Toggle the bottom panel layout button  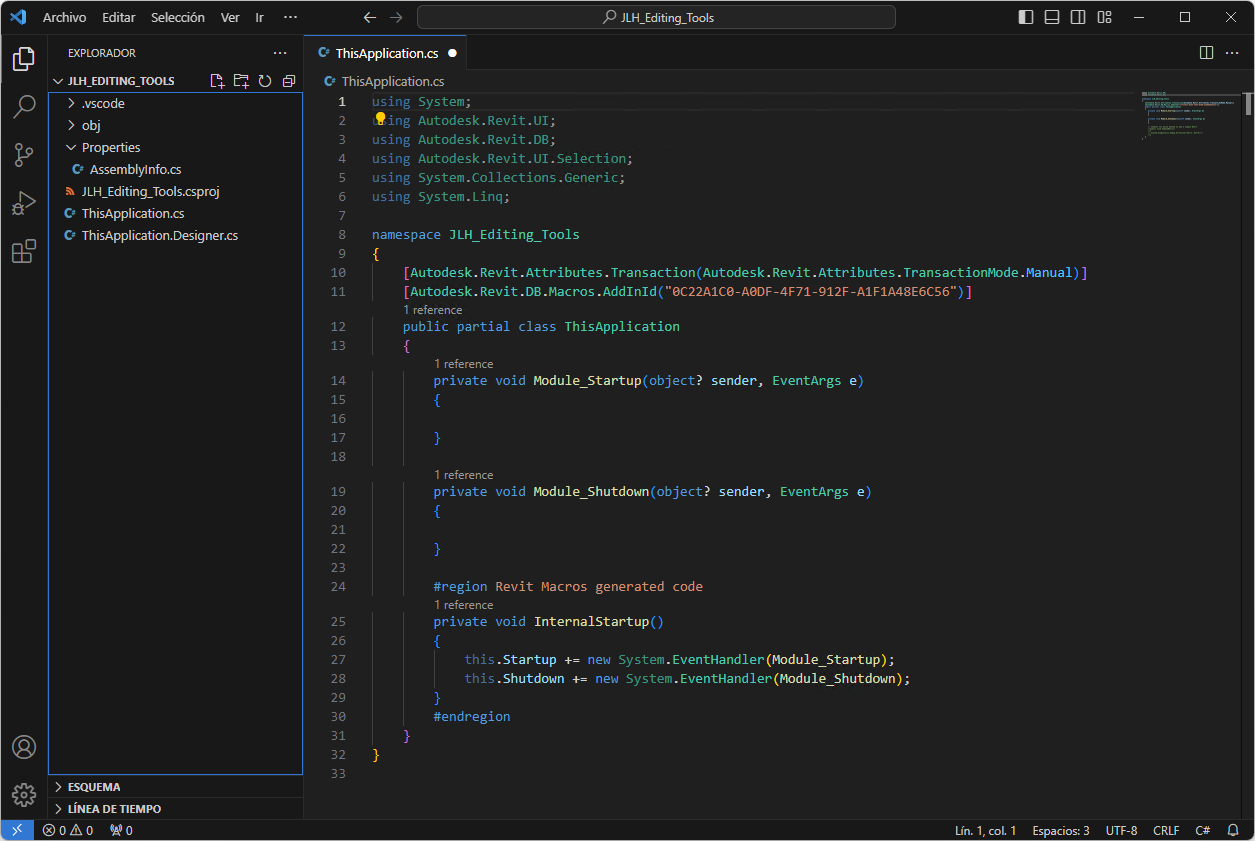click(x=1052, y=17)
